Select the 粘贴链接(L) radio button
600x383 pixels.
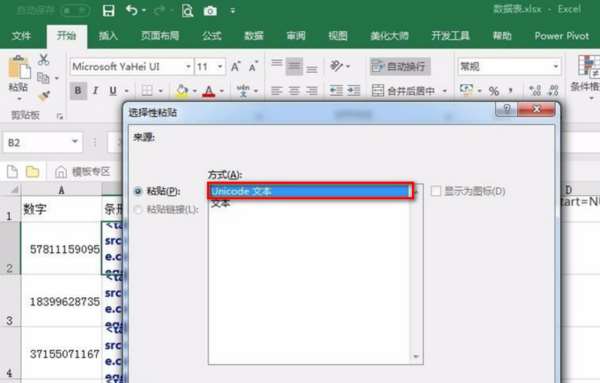pos(138,209)
